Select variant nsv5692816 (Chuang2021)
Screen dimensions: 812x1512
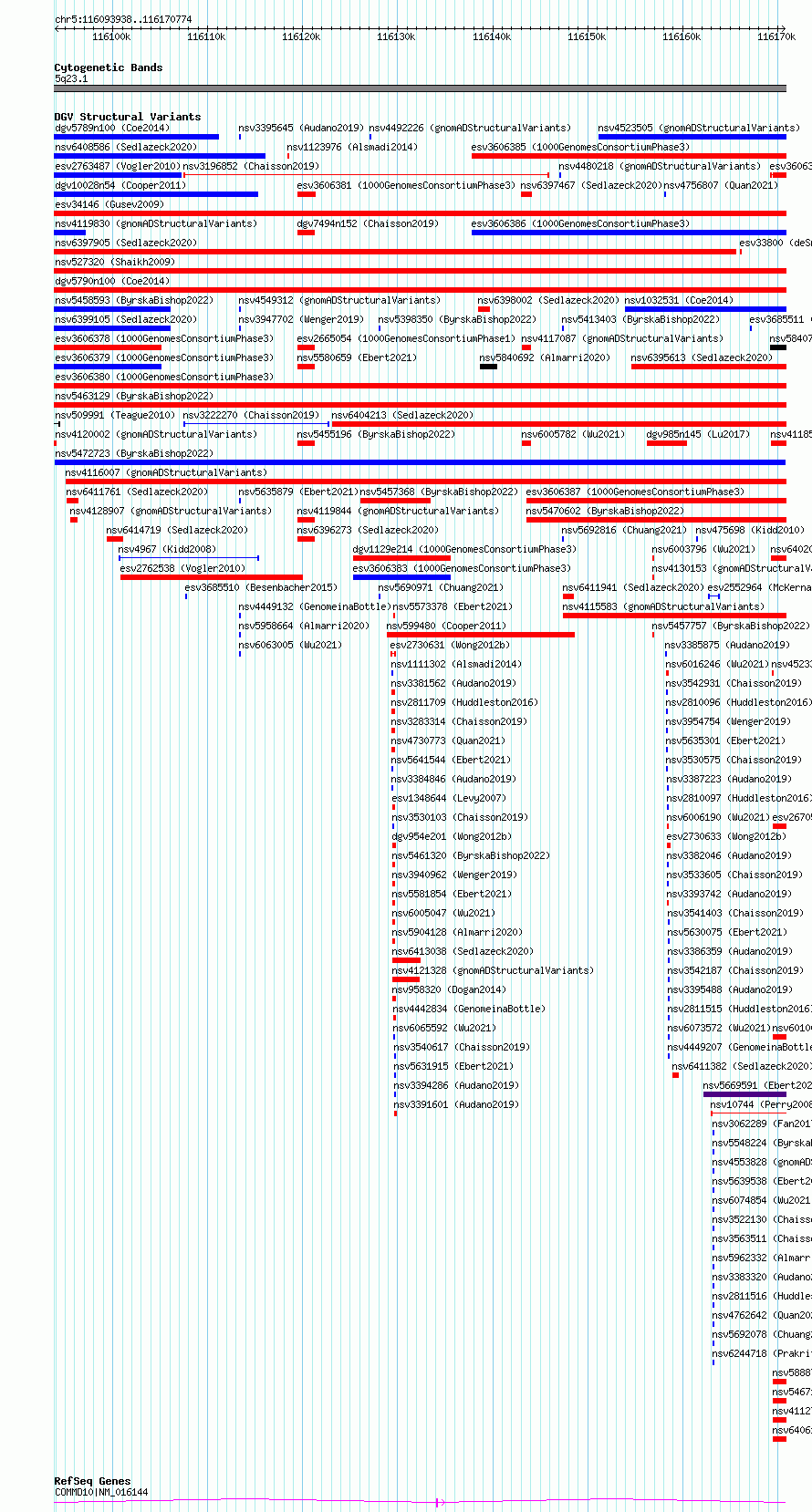[x=624, y=530]
